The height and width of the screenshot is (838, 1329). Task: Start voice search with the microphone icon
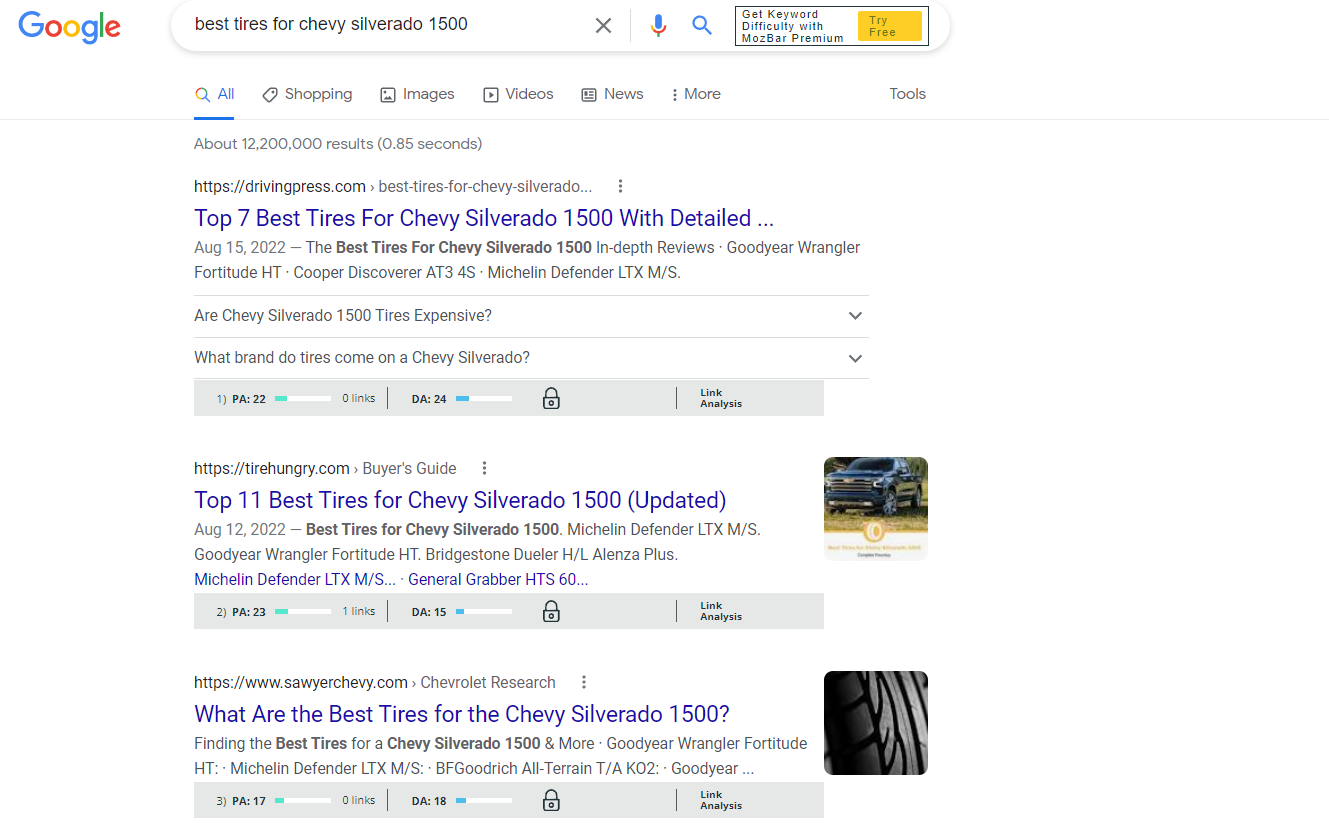pyautogui.click(x=658, y=25)
